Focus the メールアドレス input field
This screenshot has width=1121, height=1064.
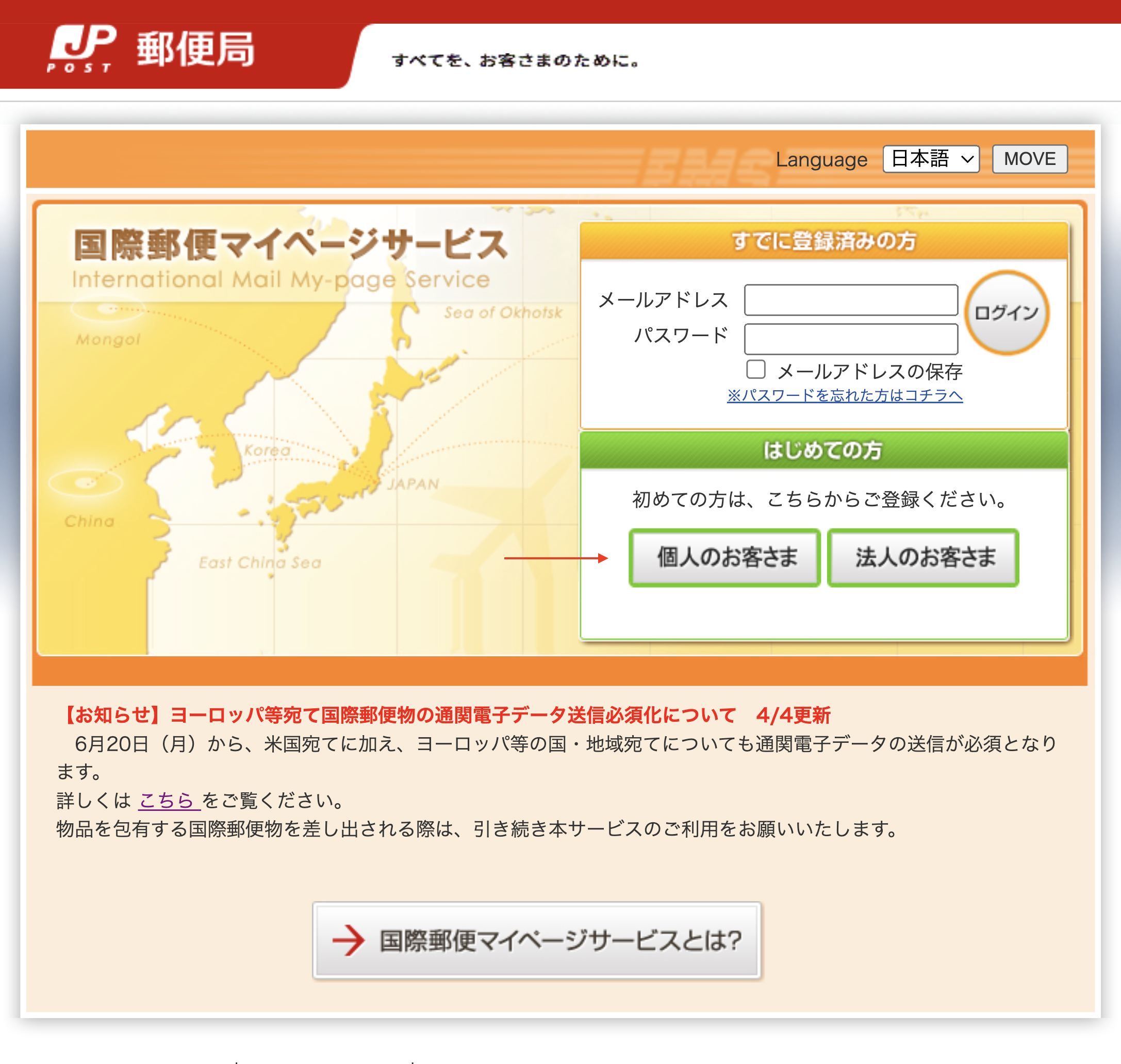pos(851,300)
